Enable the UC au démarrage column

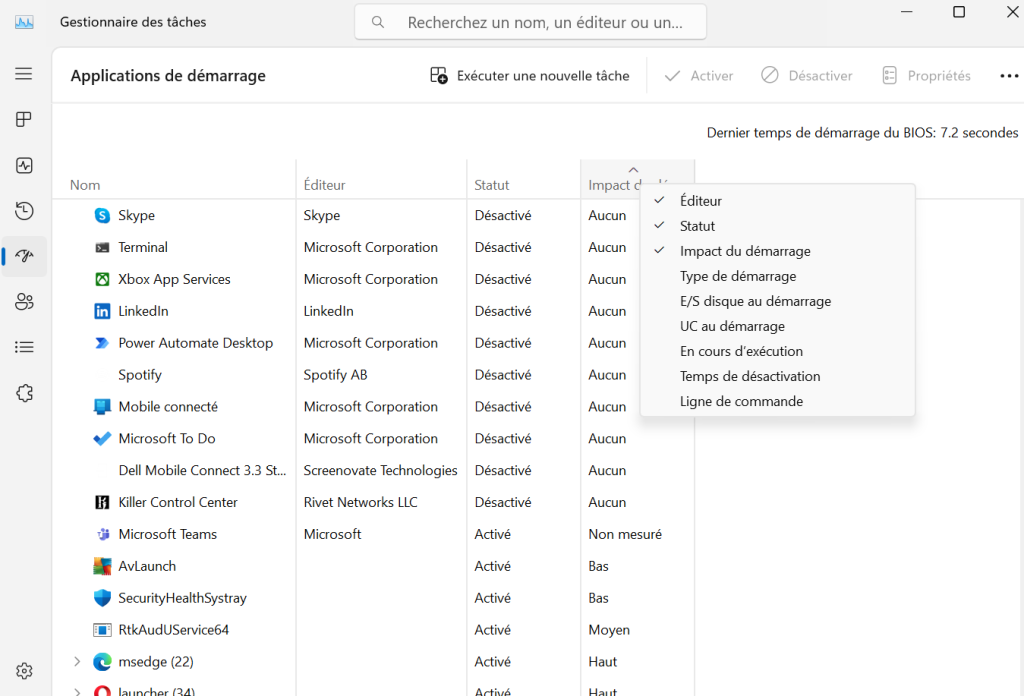pos(777,326)
